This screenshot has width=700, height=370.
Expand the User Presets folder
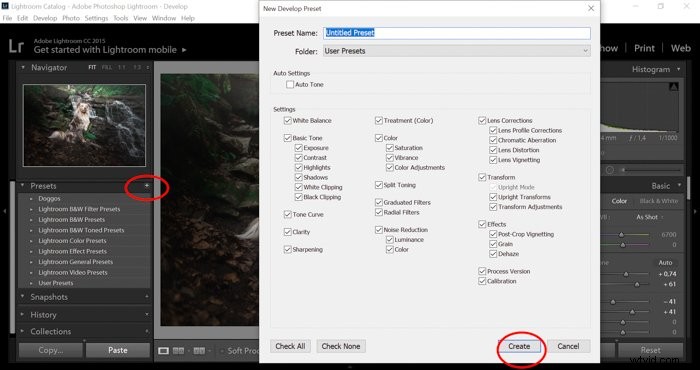pos(31,283)
